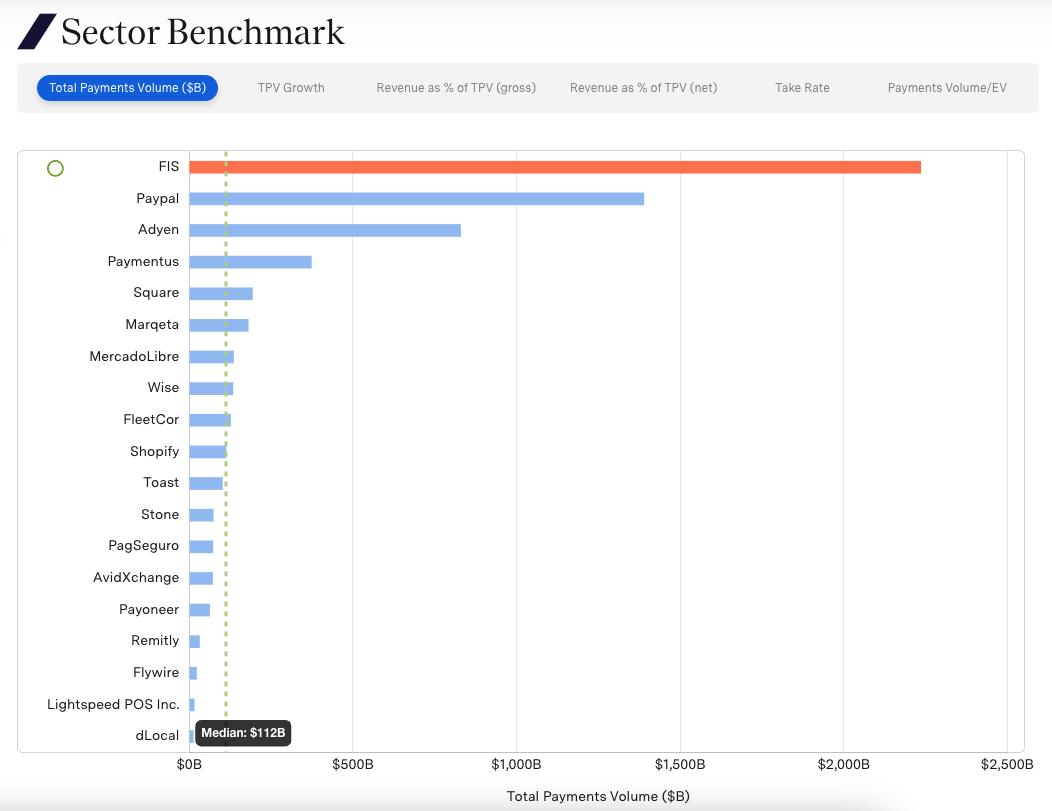Image resolution: width=1052 pixels, height=811 pixels.
Task: Click the dLocal bar at the bottom
Action: tap(190, 735)
